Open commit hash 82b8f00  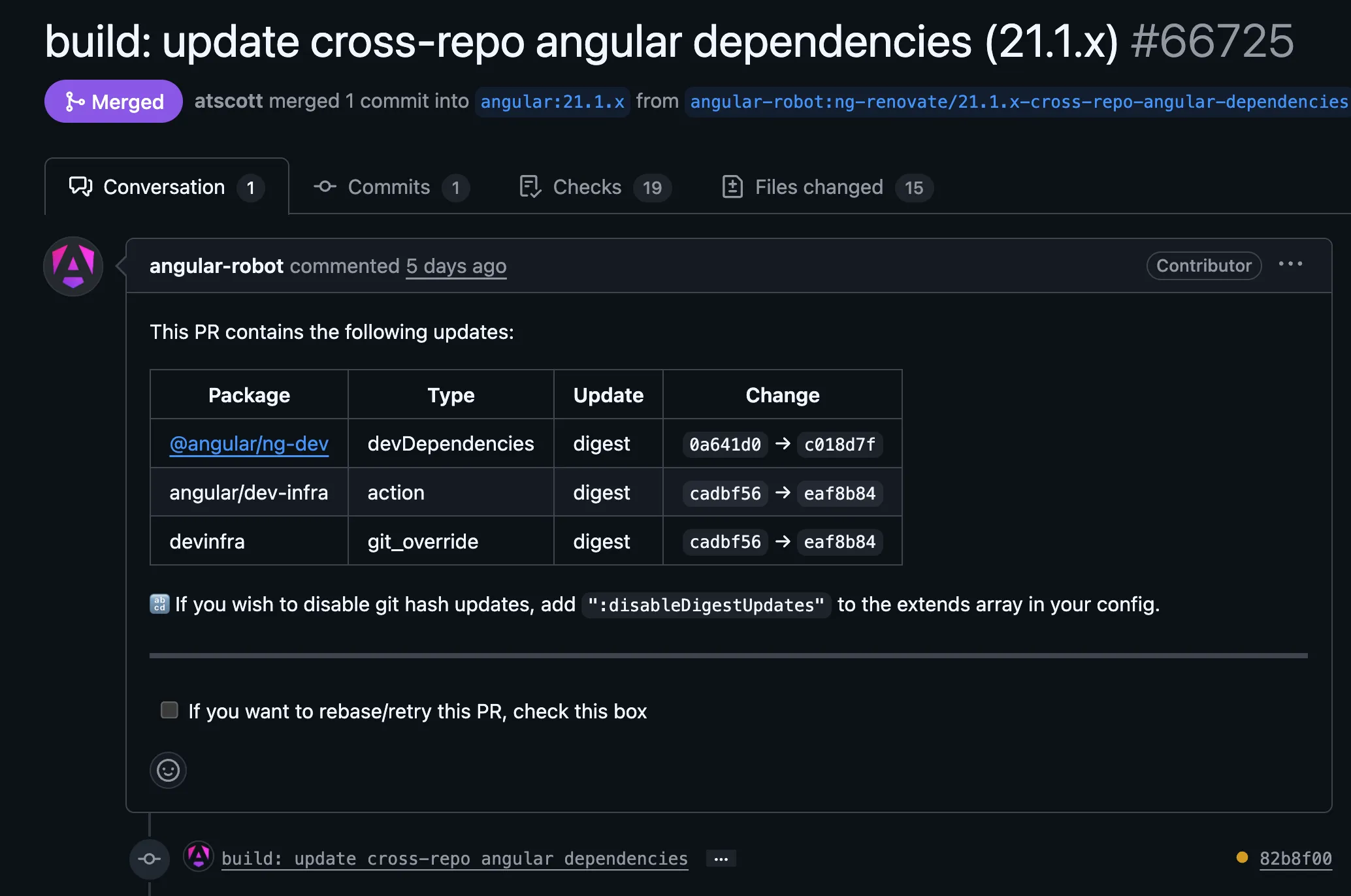coord(1295,858)
